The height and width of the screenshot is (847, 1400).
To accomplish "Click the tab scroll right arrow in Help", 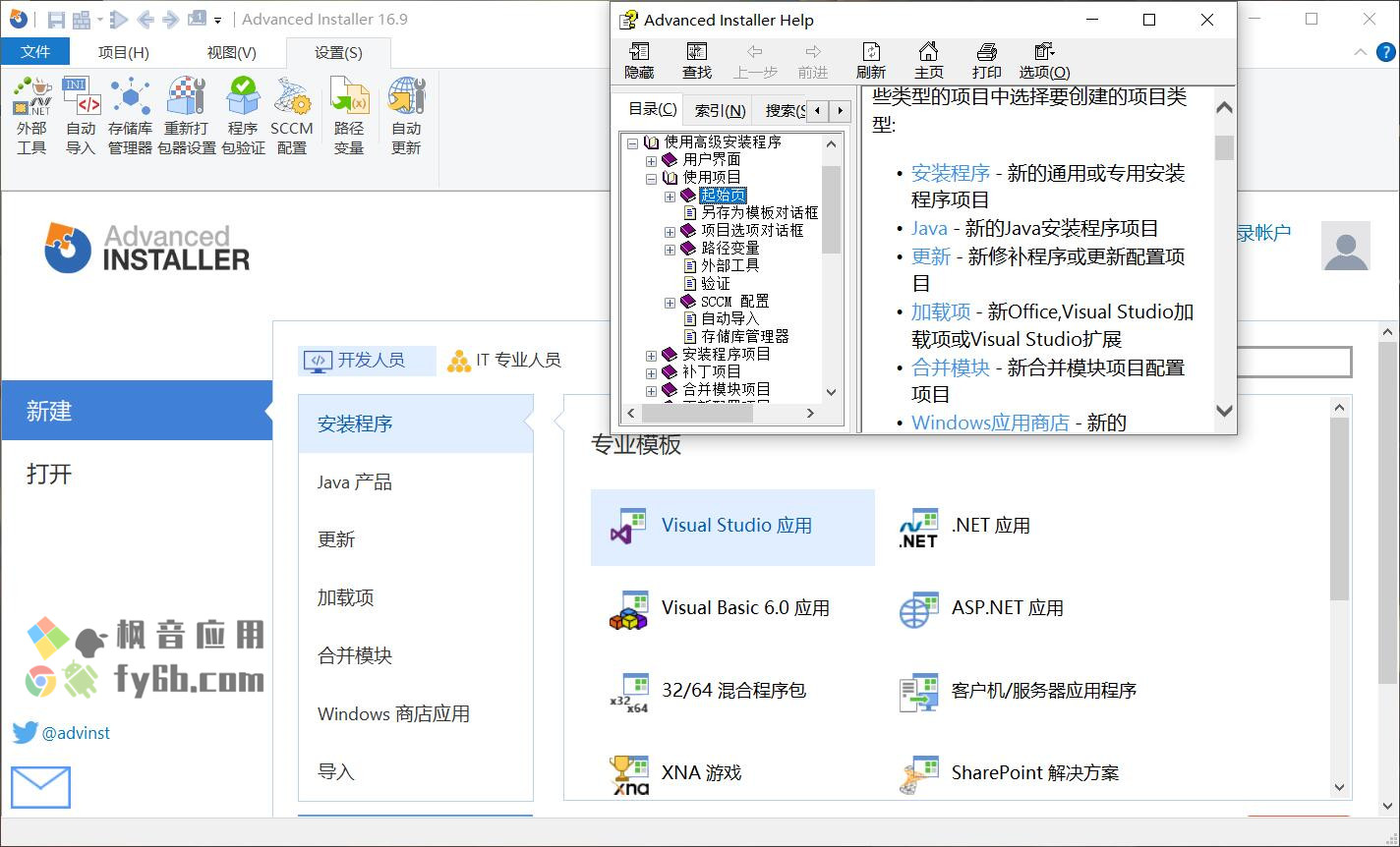I will 843,110.
